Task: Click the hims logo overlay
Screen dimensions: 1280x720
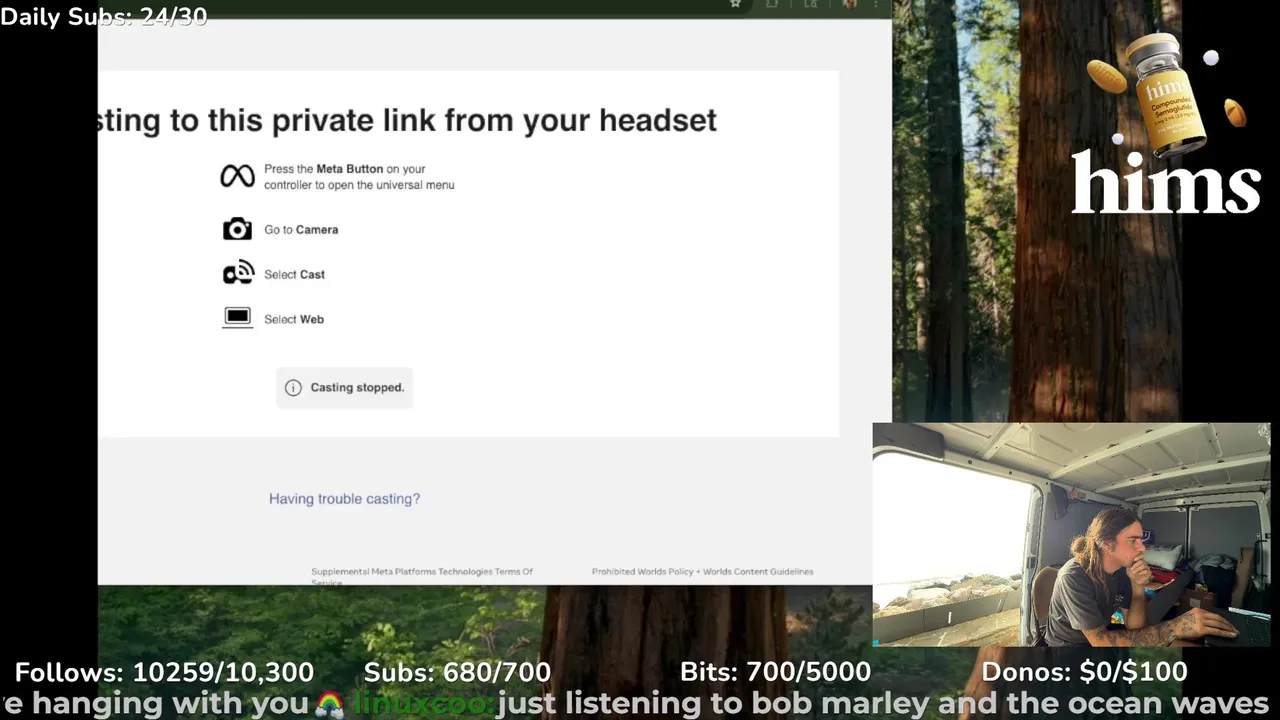Action: click(1165, 183)
